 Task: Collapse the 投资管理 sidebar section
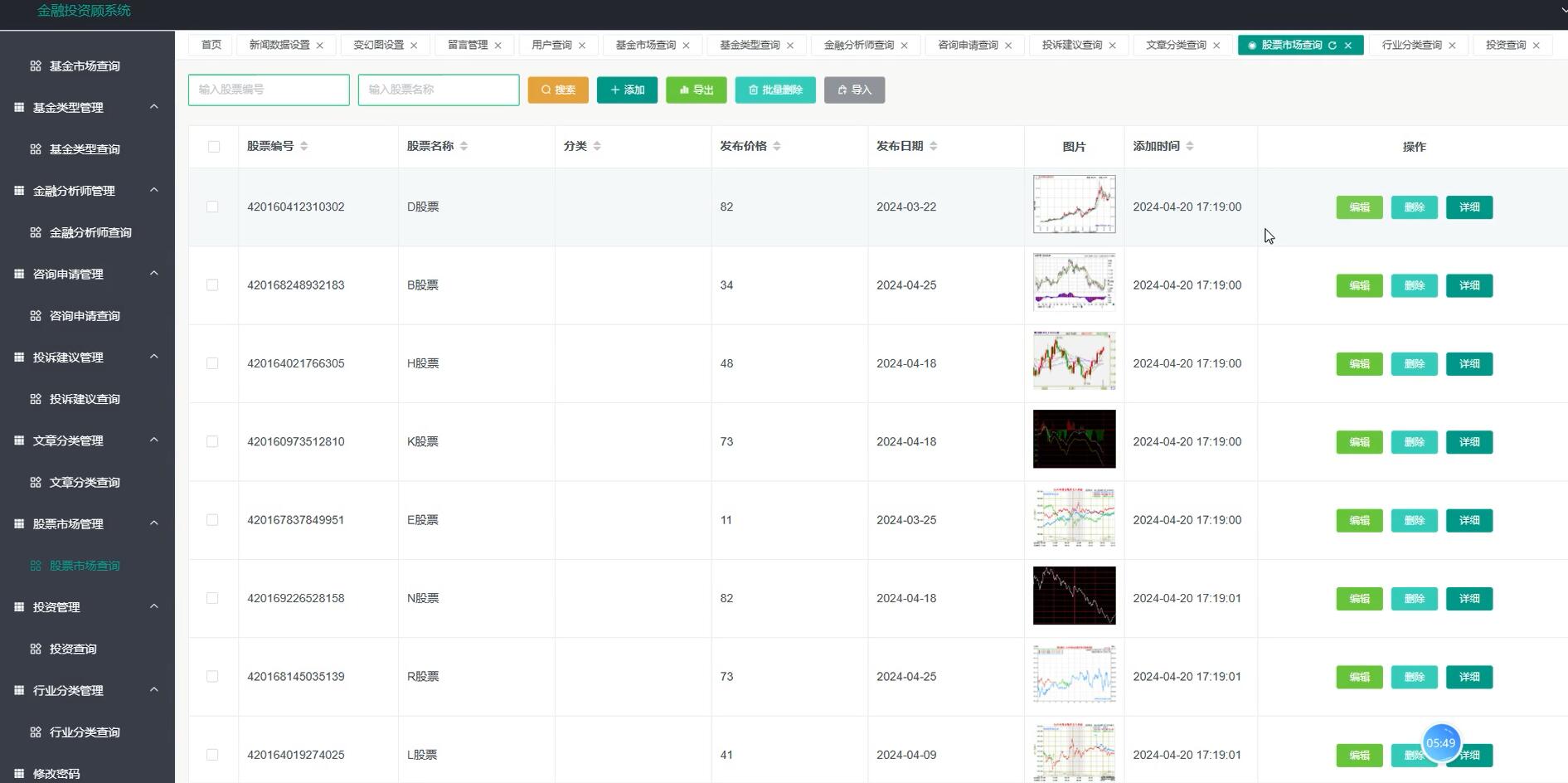(153, 606)
